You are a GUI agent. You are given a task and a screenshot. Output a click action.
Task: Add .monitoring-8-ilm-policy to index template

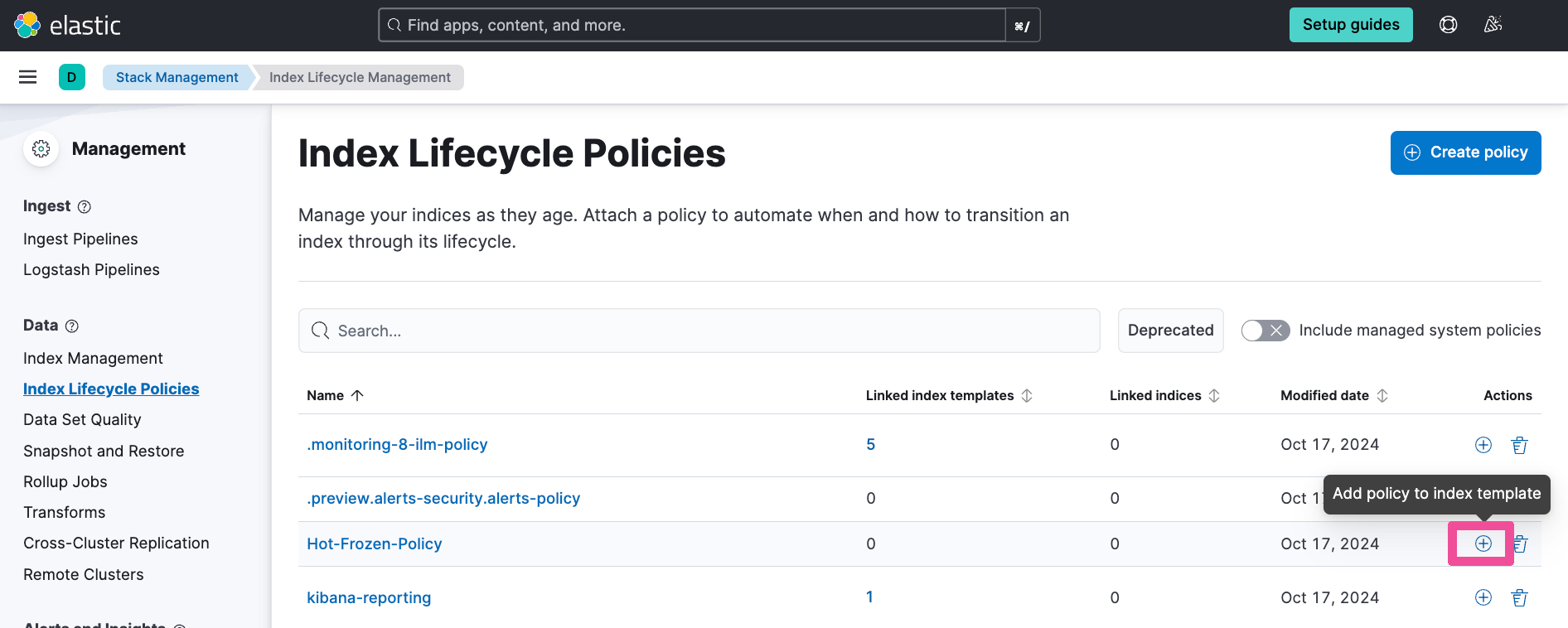coord(1483,445)
